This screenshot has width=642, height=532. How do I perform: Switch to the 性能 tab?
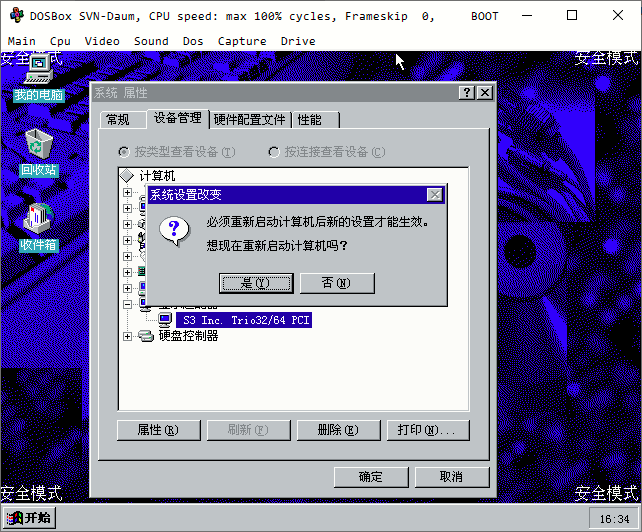point(315,120)
